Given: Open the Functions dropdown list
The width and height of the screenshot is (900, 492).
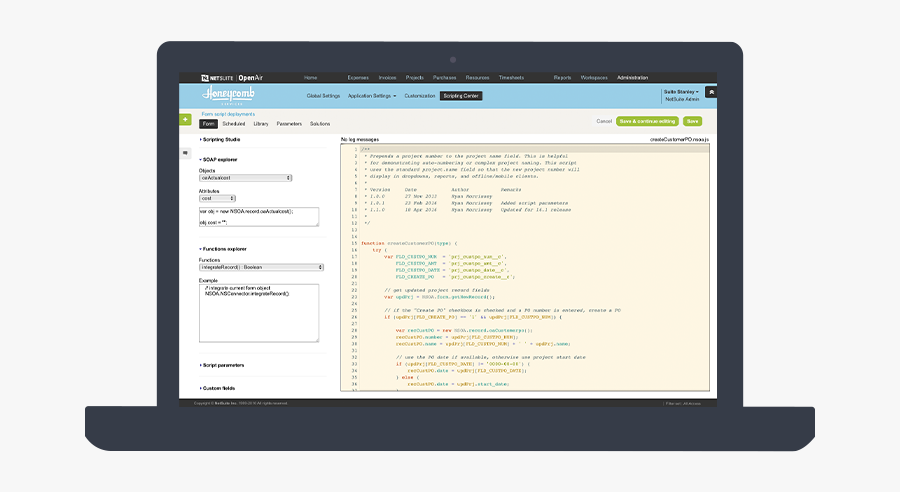Looking at the screenshot, I should (261, 267).
